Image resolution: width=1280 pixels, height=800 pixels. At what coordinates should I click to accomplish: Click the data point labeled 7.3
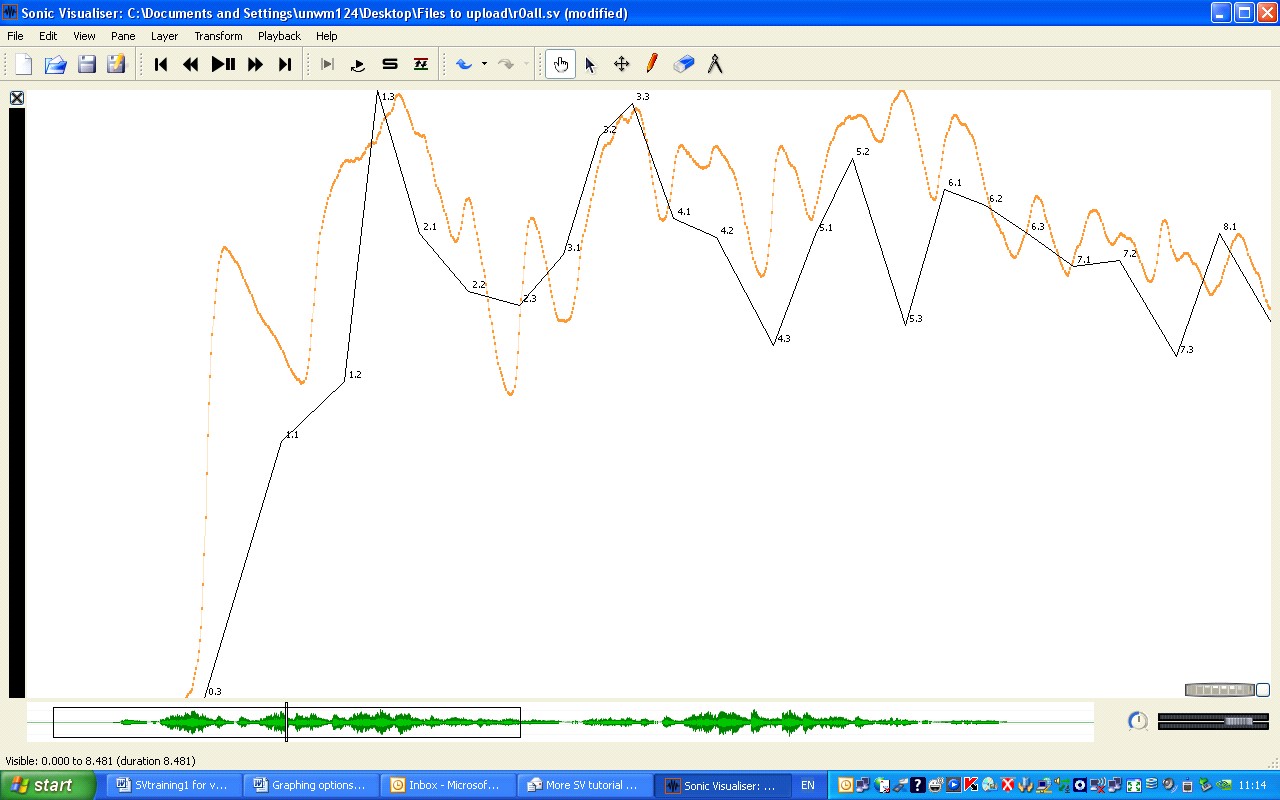coord(1177,356)
